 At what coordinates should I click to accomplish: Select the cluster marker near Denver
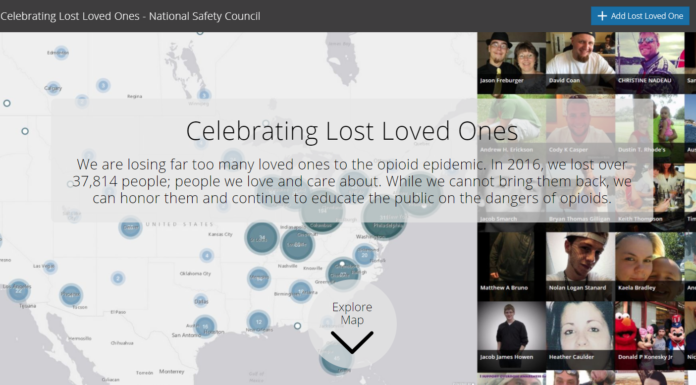tap(130, 227)
